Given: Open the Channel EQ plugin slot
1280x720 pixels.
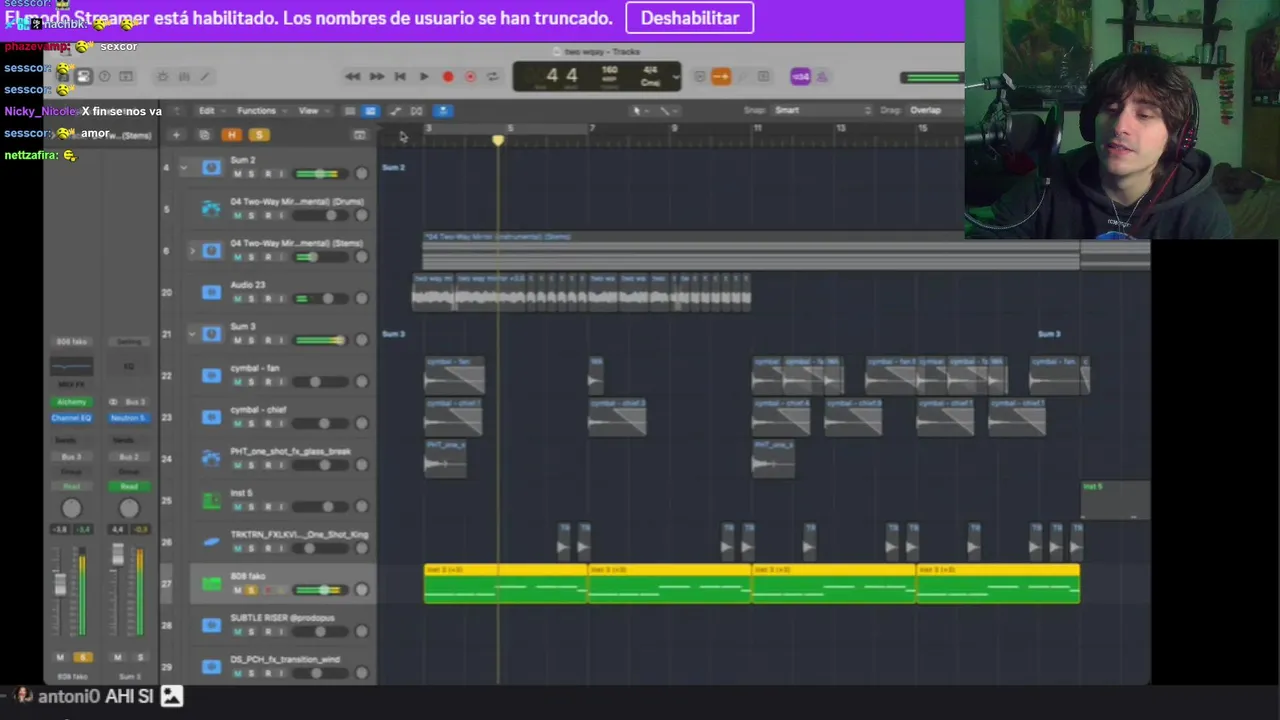Looking at the screenshot, I should tap(71, 418).
